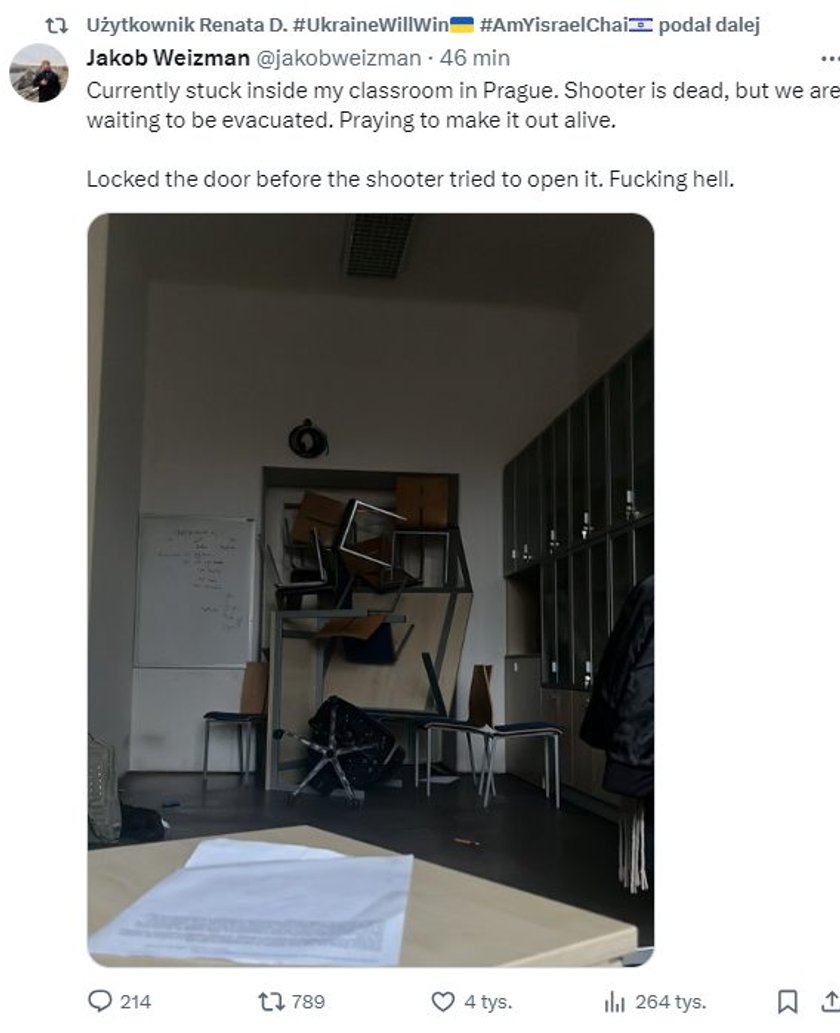Image resolution: width=840 pixels, height=1033 pixels.
Task: Open the 46 min timestamp link
Action: pyautogui.click(x=474, y=58)
